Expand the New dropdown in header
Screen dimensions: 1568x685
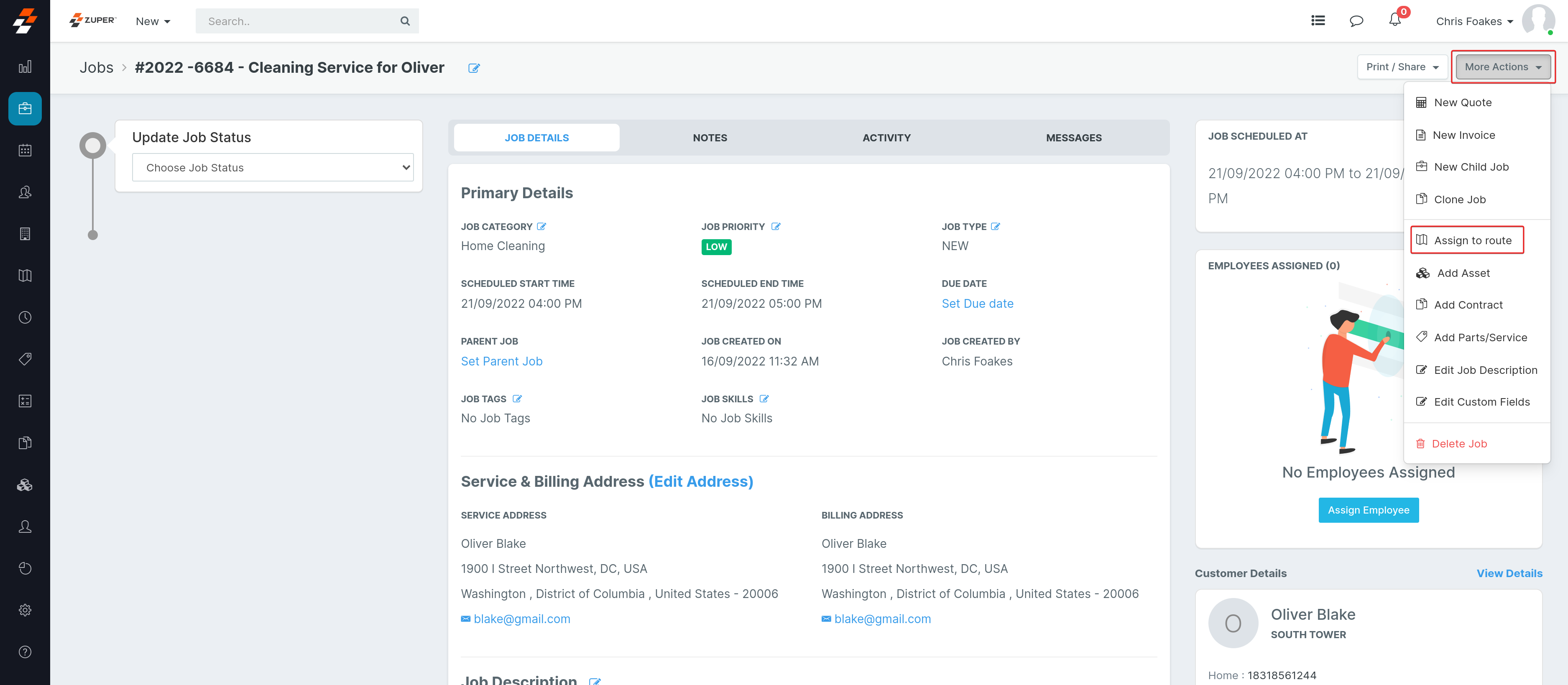153,21
